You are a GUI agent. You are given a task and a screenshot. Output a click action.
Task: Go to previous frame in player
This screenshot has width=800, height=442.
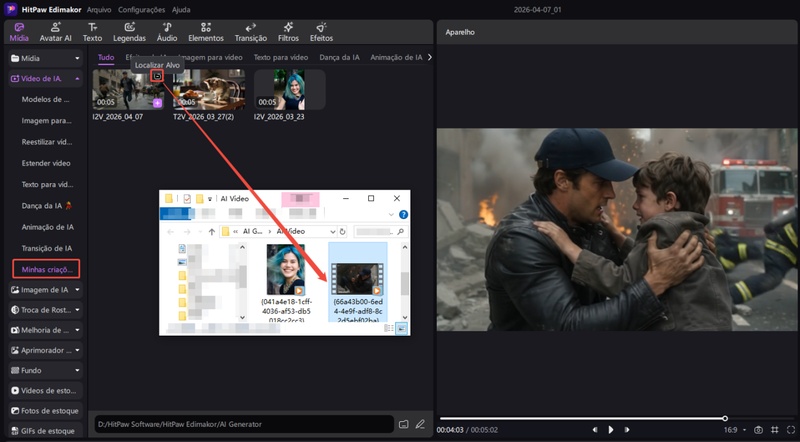[x=595, y=430]
